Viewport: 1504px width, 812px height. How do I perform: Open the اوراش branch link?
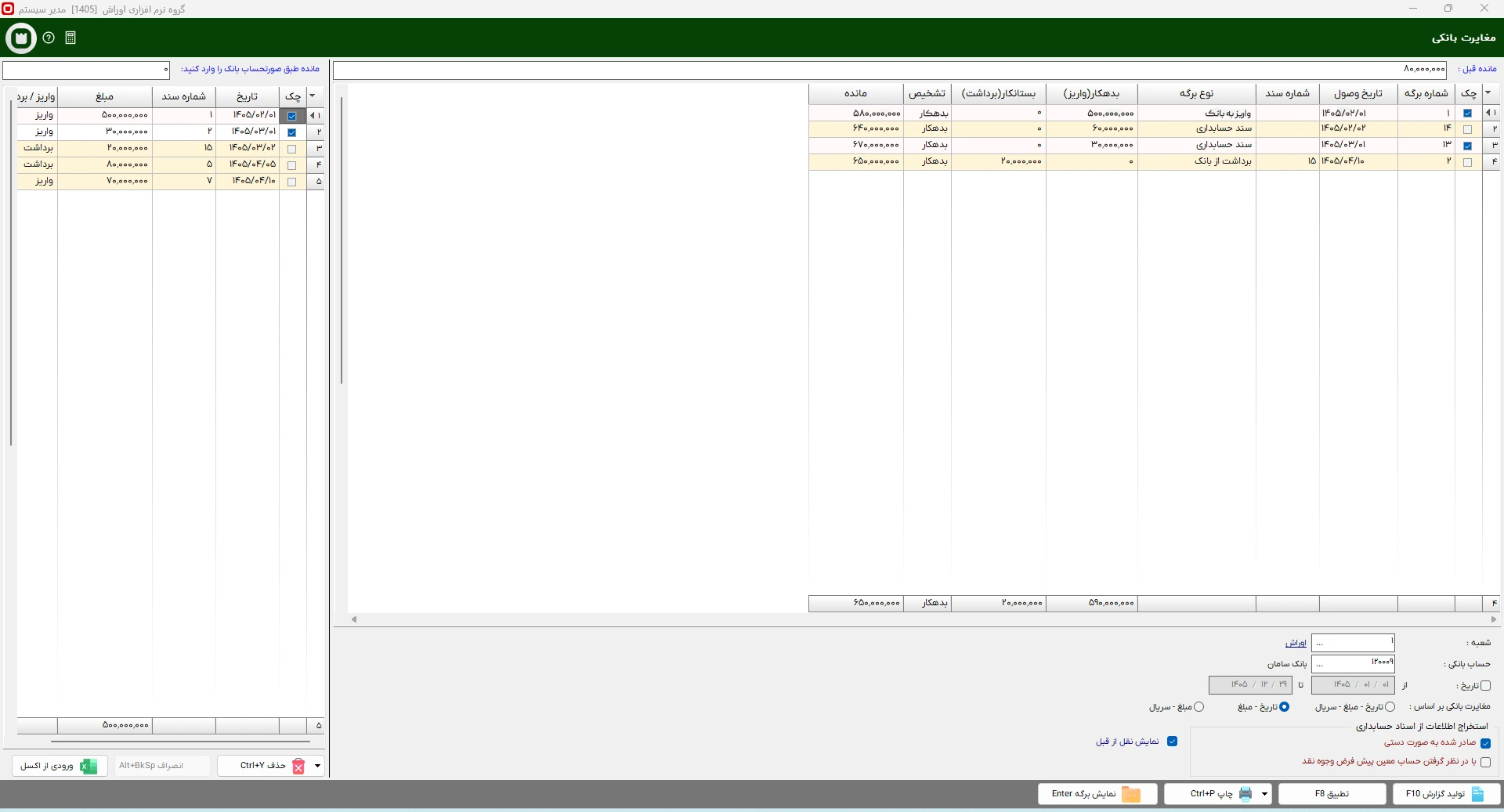[1296, 643]
